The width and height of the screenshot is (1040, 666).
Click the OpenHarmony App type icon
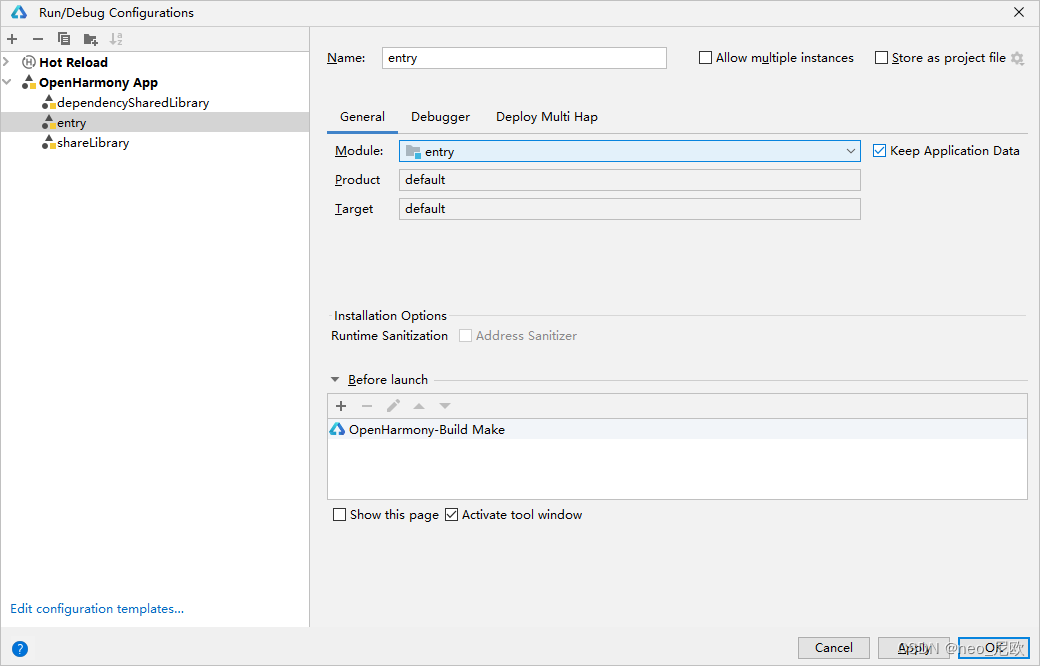(x=29, y=82)
